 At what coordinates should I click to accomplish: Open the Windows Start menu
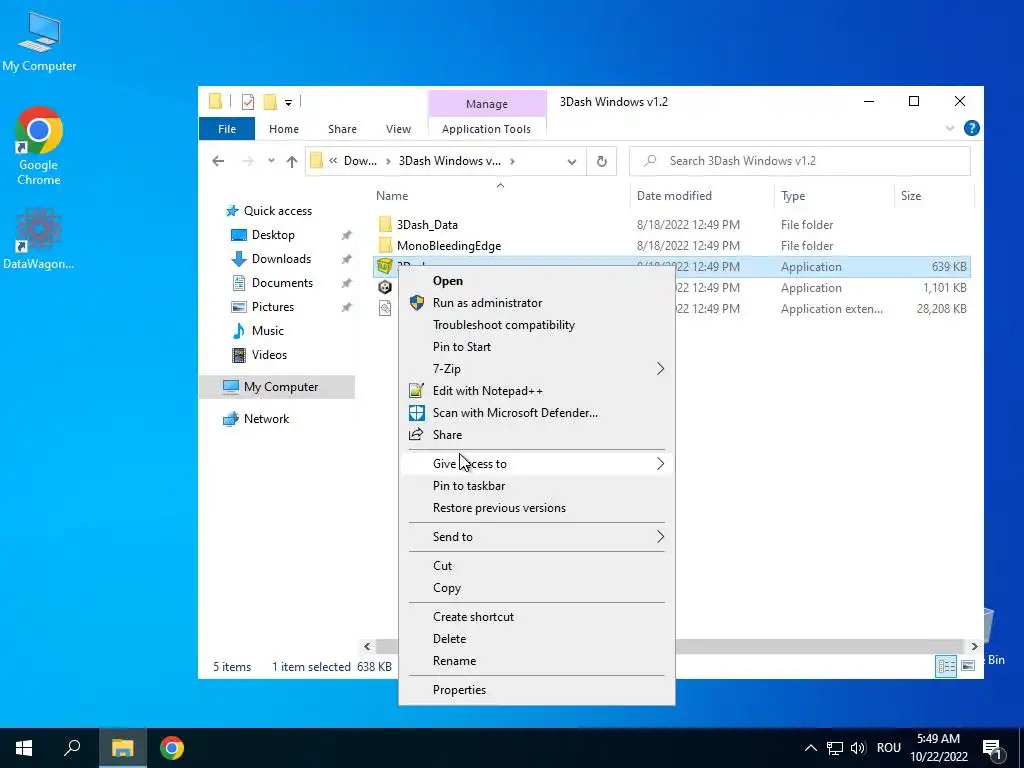(x=24, y=748)
